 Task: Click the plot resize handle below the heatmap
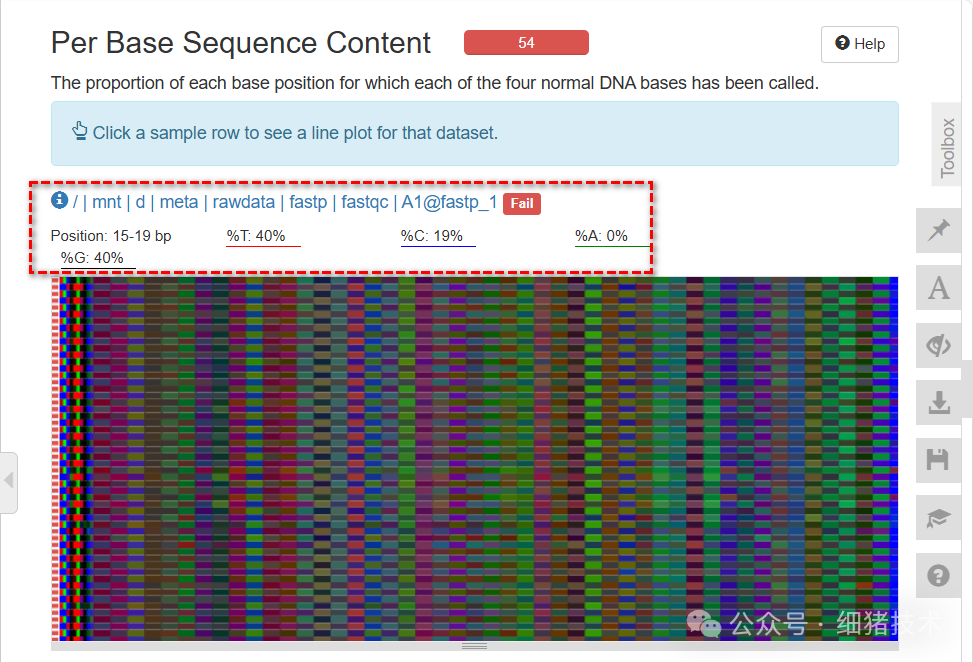(x=474, y=646)
